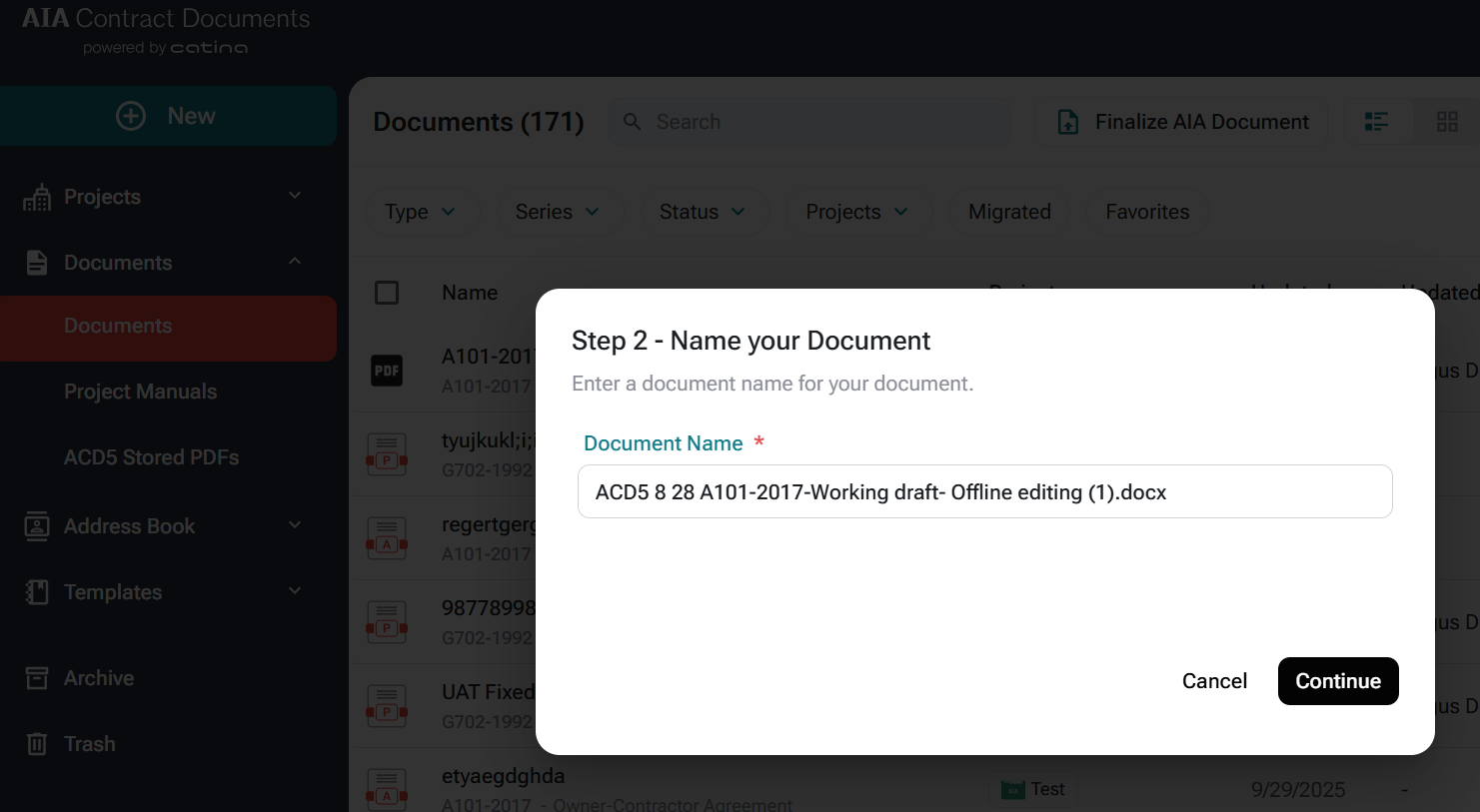
Task: Cancel the document naming dialog
Action: 1214,681
